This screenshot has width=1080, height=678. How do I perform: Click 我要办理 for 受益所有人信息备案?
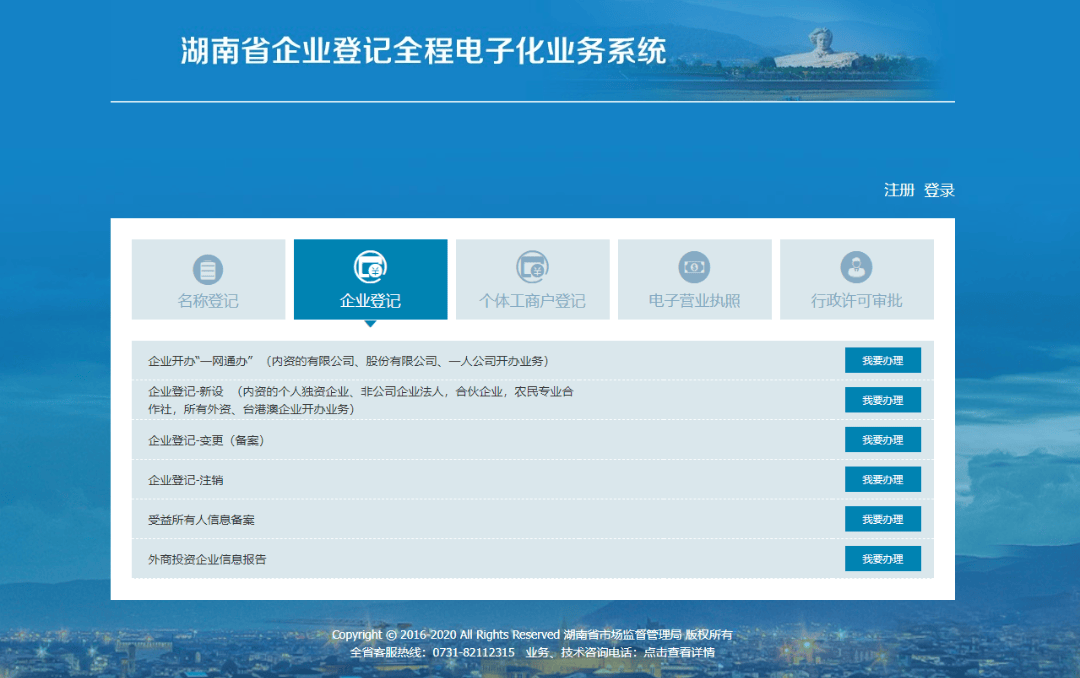click(x=883, y=518)
